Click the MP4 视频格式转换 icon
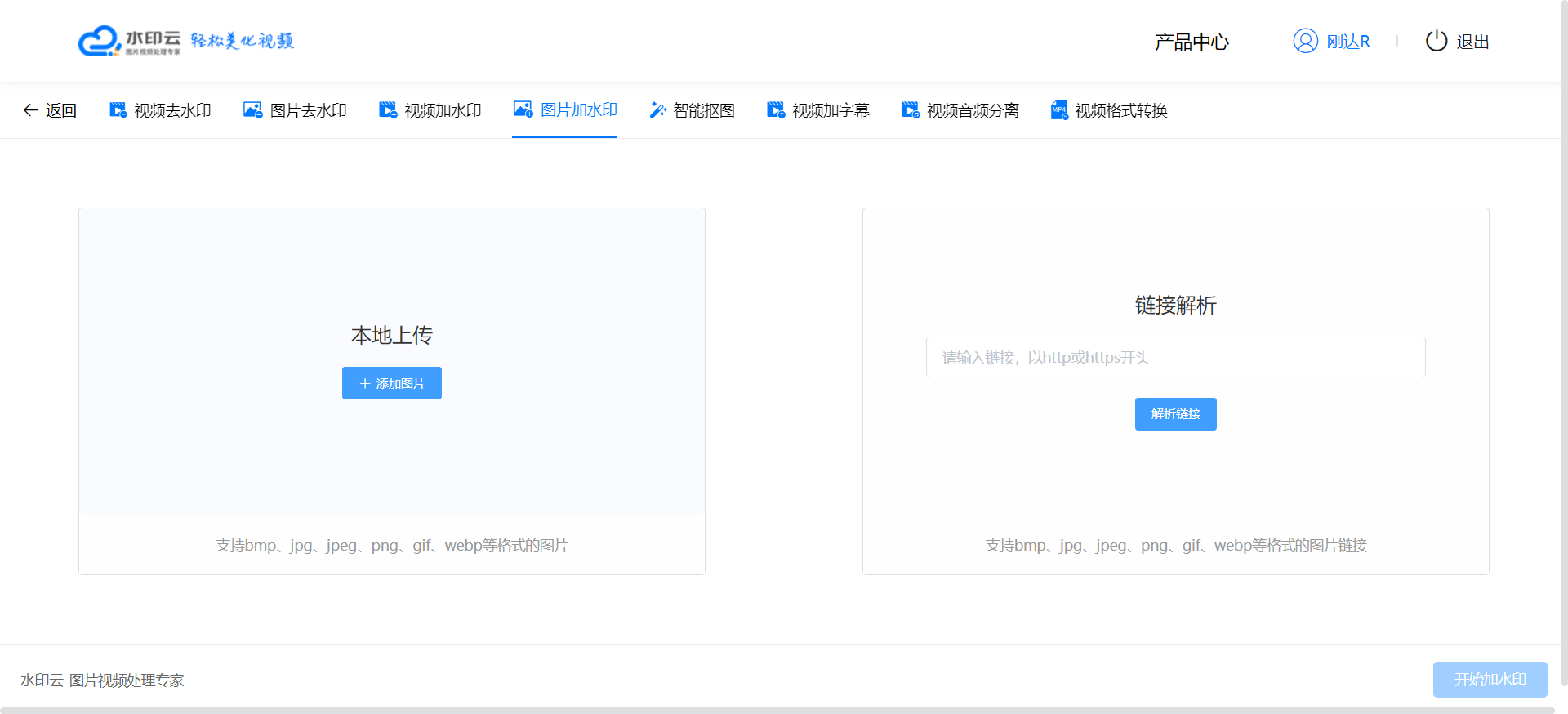The width and height of the screenshot is (1568, 714). [x=1059, y=110]
